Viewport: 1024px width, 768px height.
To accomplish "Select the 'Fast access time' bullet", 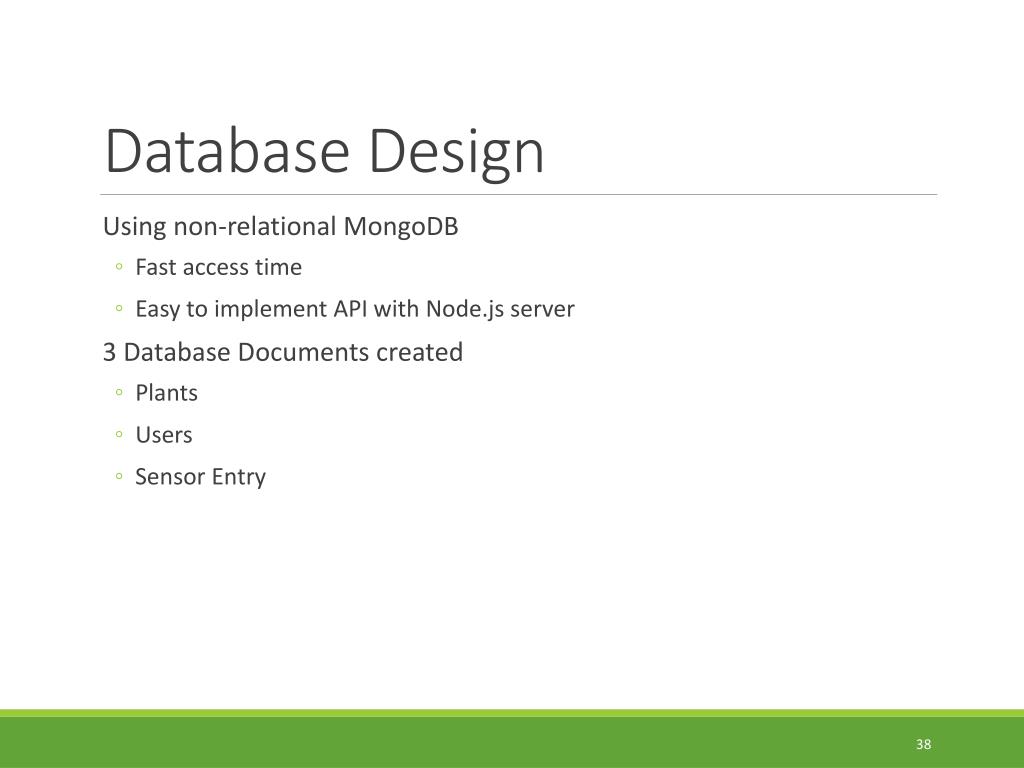I will point(218,267).
